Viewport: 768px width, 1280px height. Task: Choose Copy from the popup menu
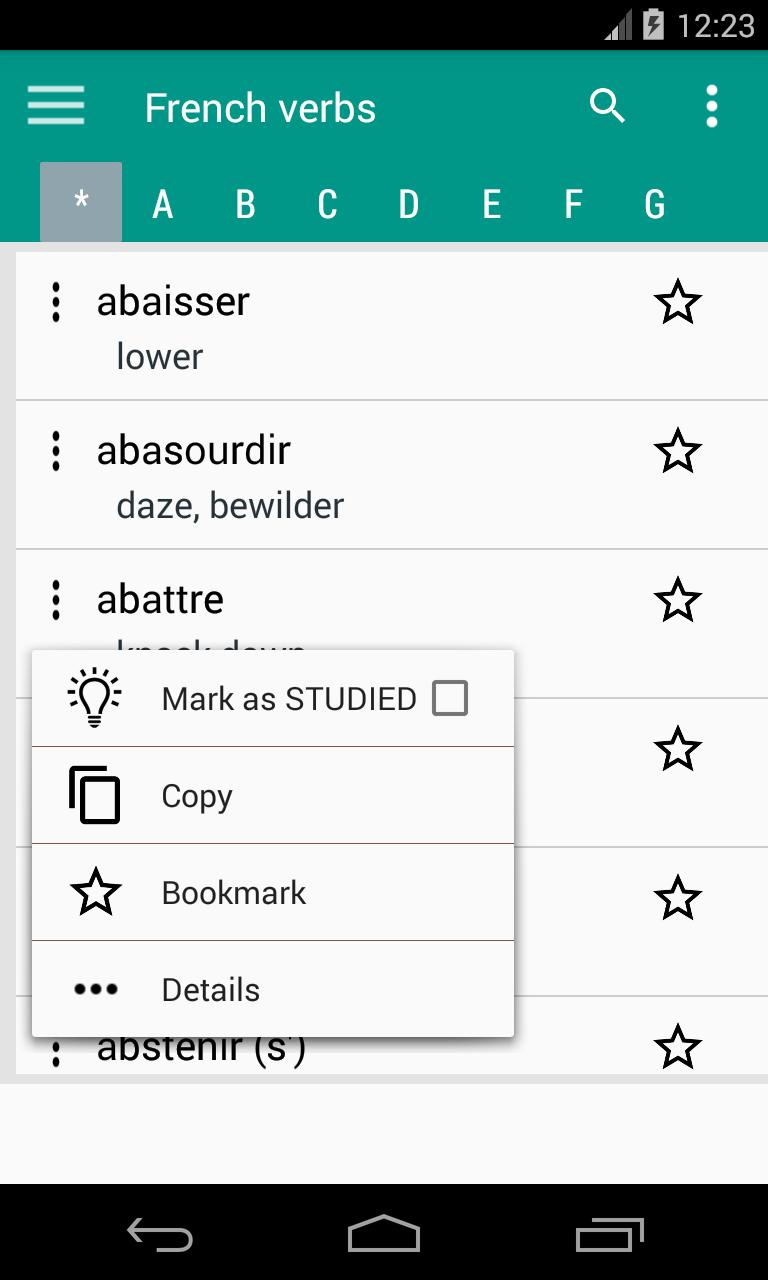coord(273,796)
